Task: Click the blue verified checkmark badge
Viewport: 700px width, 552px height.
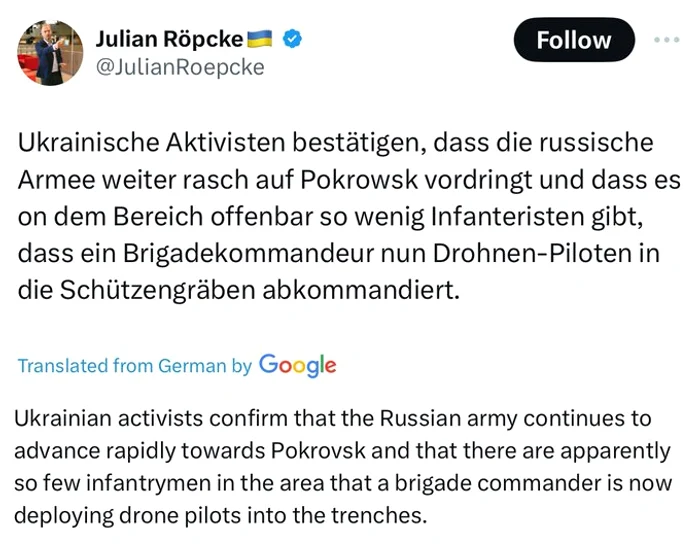Action: 292,39
